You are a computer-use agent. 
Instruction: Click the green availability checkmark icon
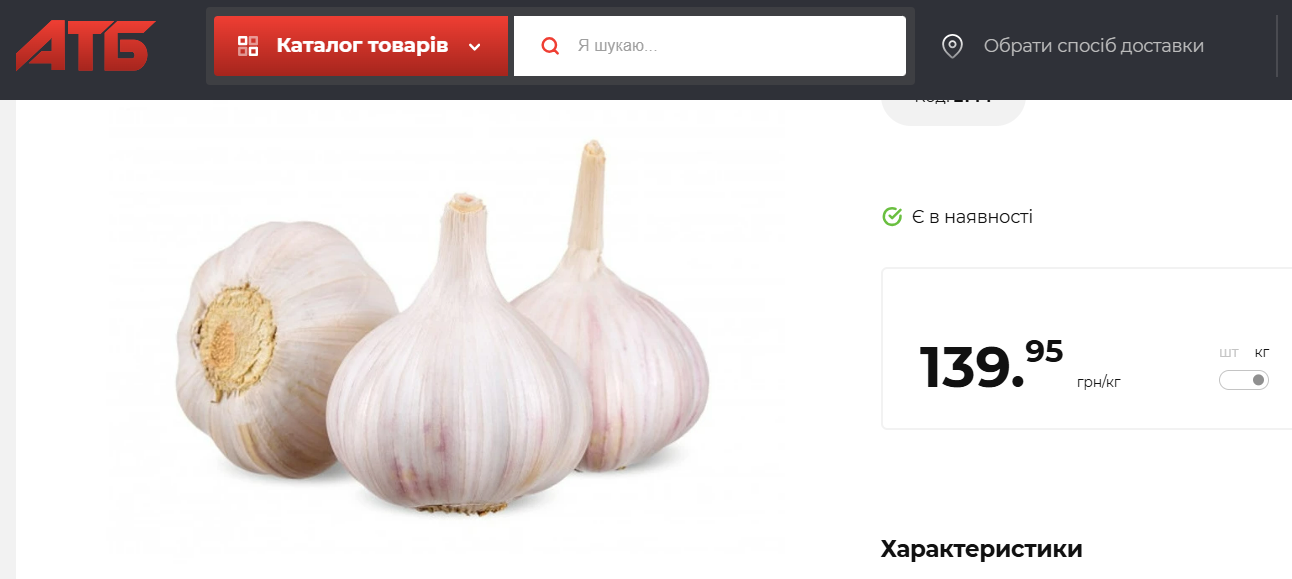pos(892,216)
